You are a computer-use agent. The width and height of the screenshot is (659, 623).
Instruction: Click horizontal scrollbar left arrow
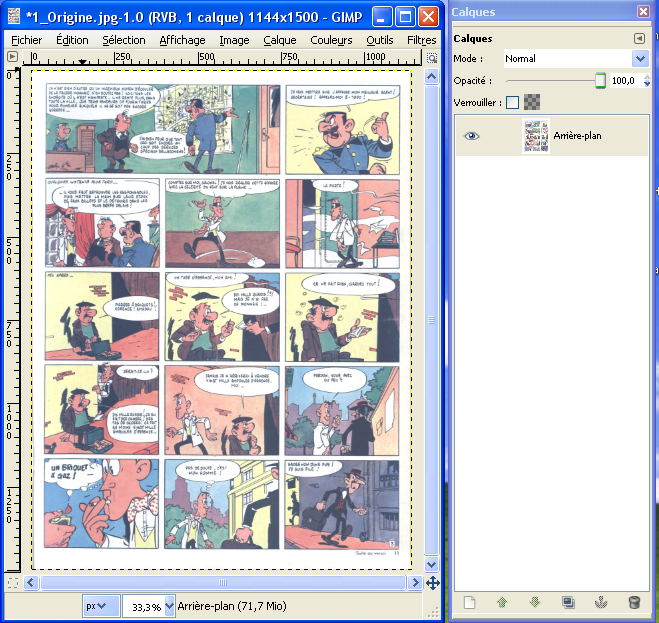31,583
